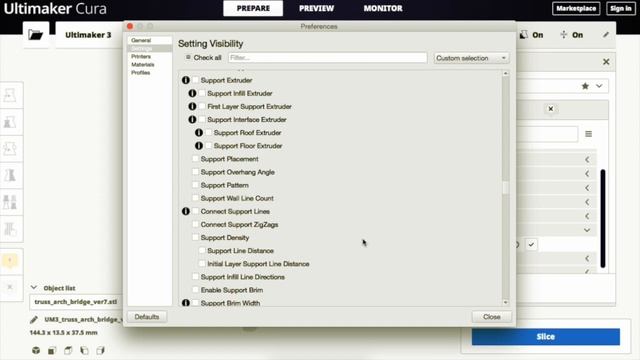Screen dimensions: 640x360
Task: Click the 3D view cube icon
Action: [x=36, y=350]
